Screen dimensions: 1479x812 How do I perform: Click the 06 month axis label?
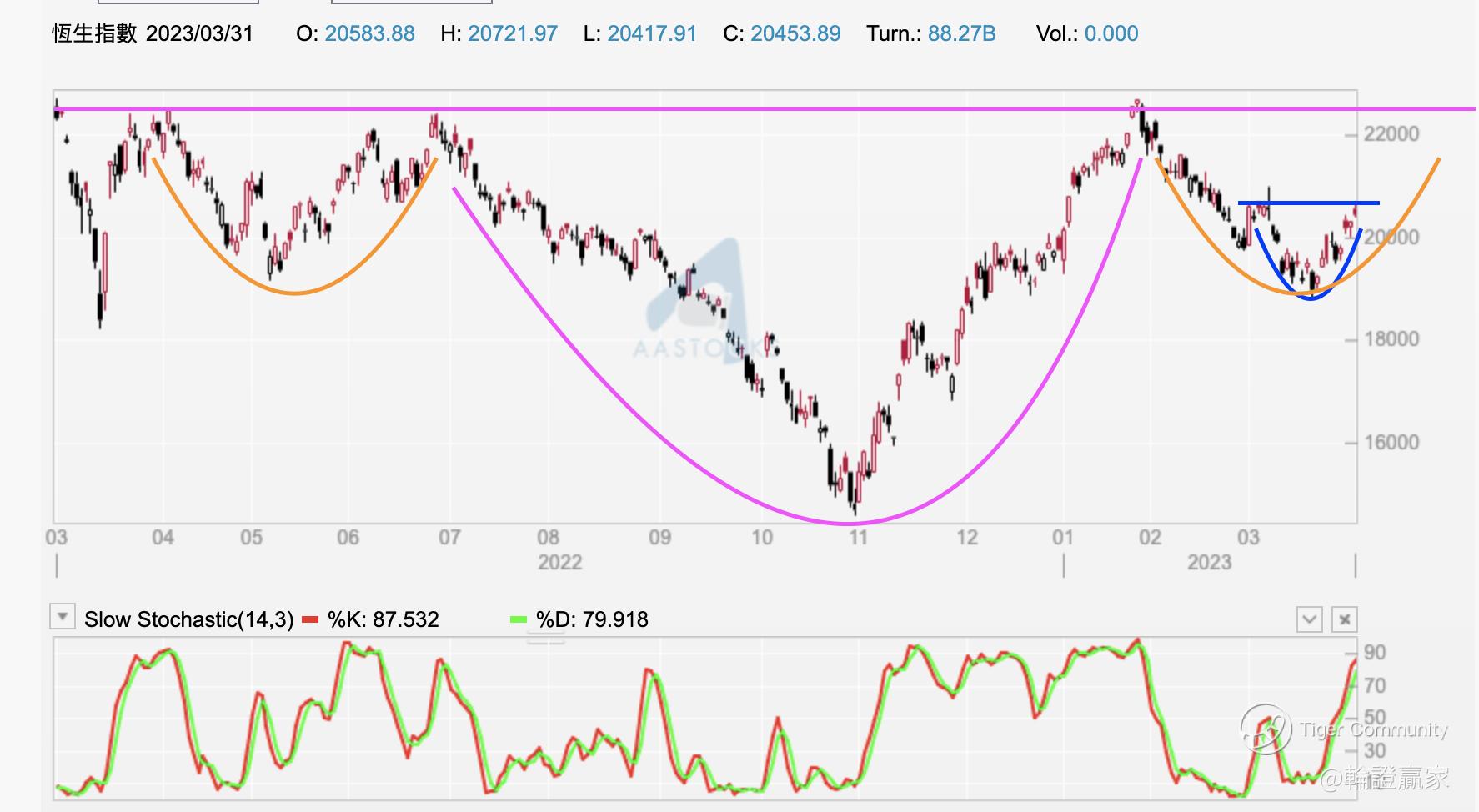(x=348, y=537)
